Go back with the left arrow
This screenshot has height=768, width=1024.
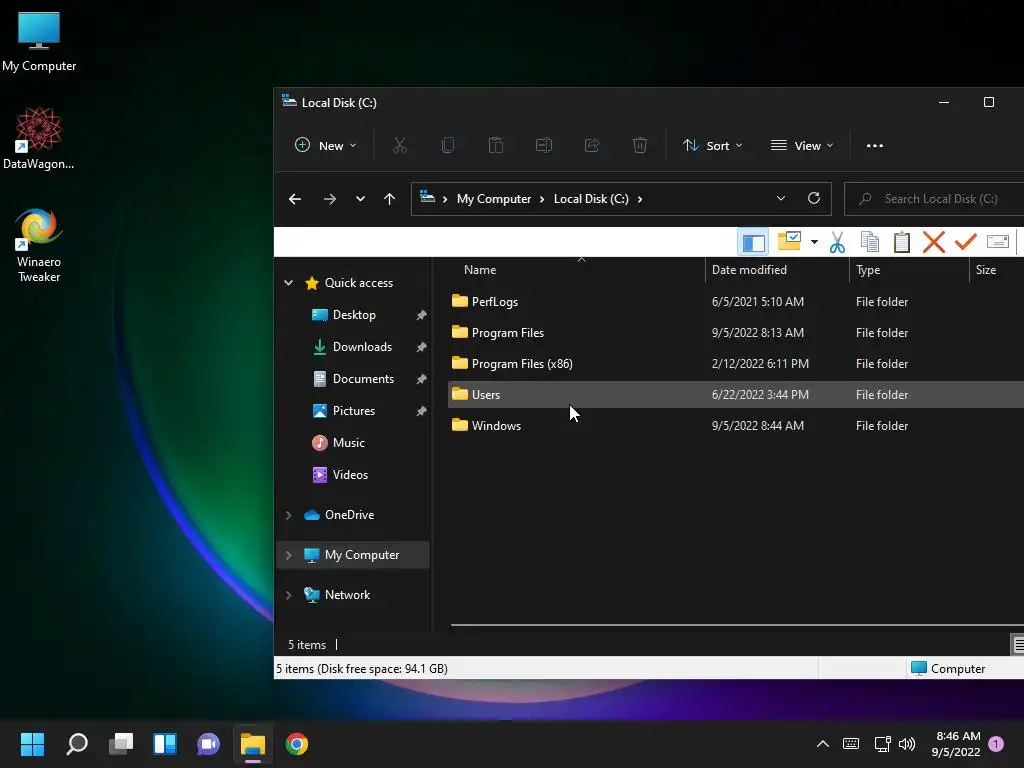point(295,199)
